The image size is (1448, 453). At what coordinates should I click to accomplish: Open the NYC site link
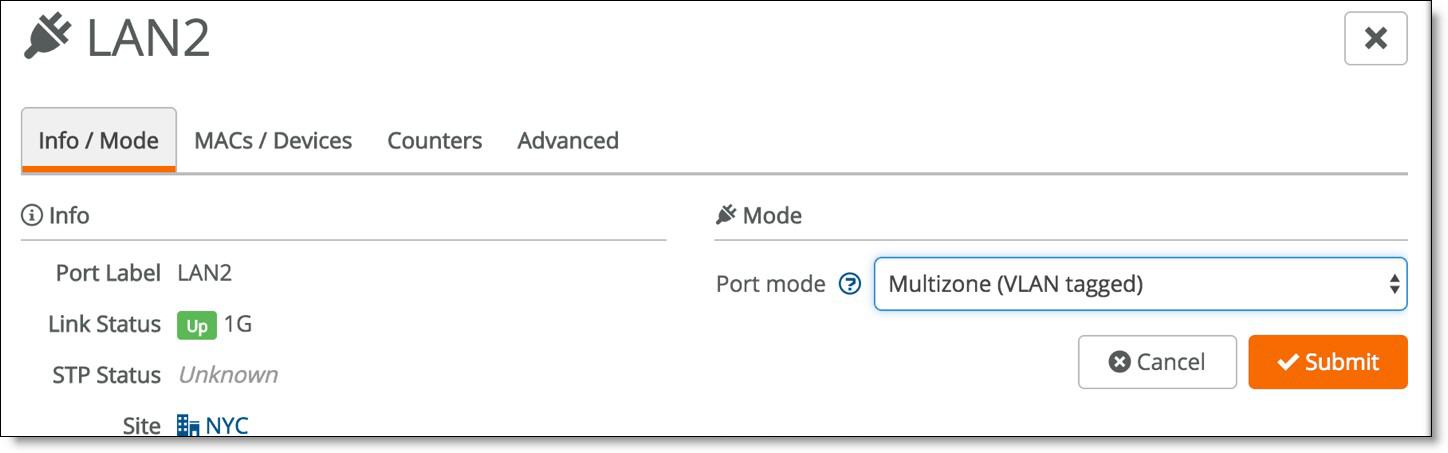click(227, 426)
